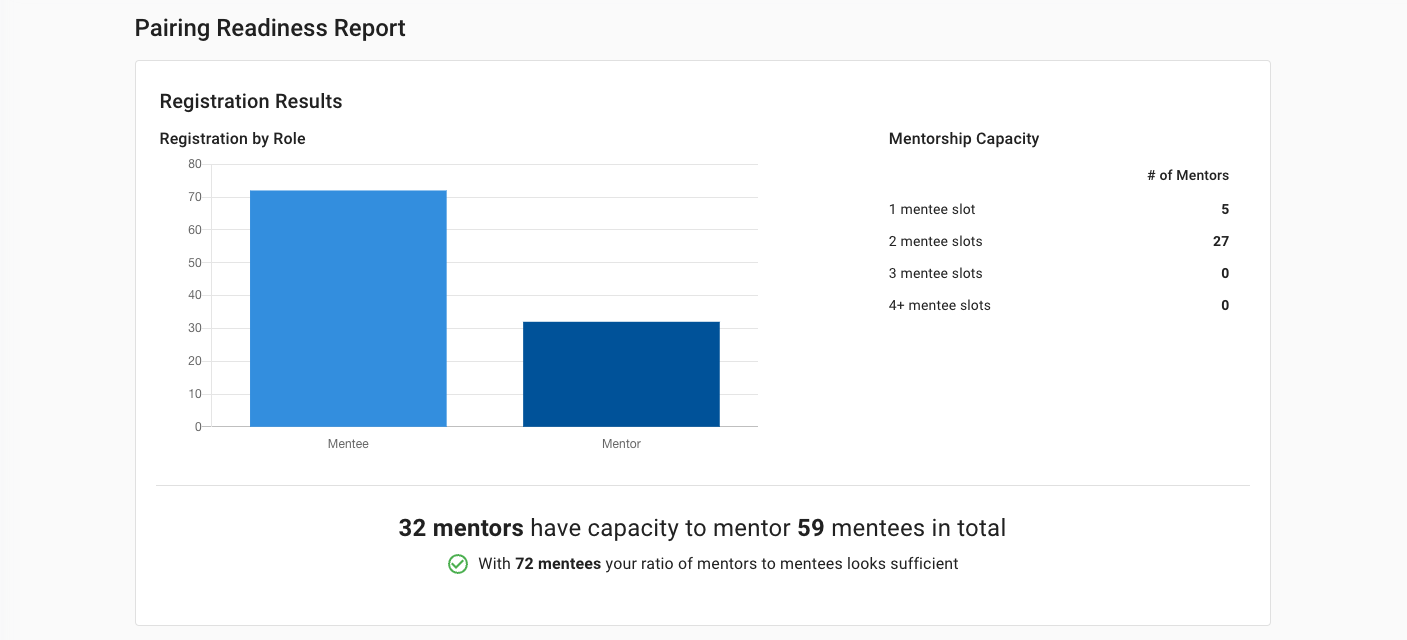This screenshot has width=1407, height=640.
Task: Click the light blue Mentee bar
Action: pos(348,308)
